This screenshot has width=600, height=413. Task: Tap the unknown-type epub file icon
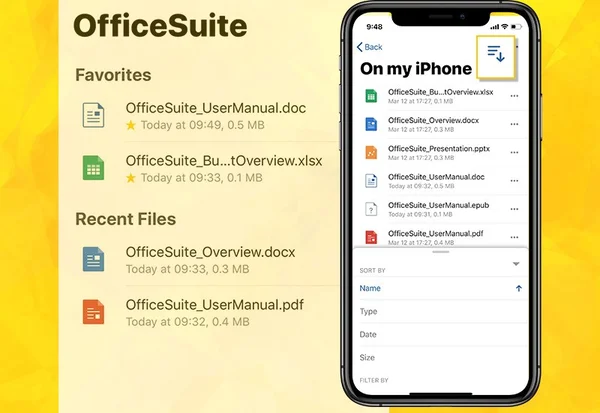point(371,209)
